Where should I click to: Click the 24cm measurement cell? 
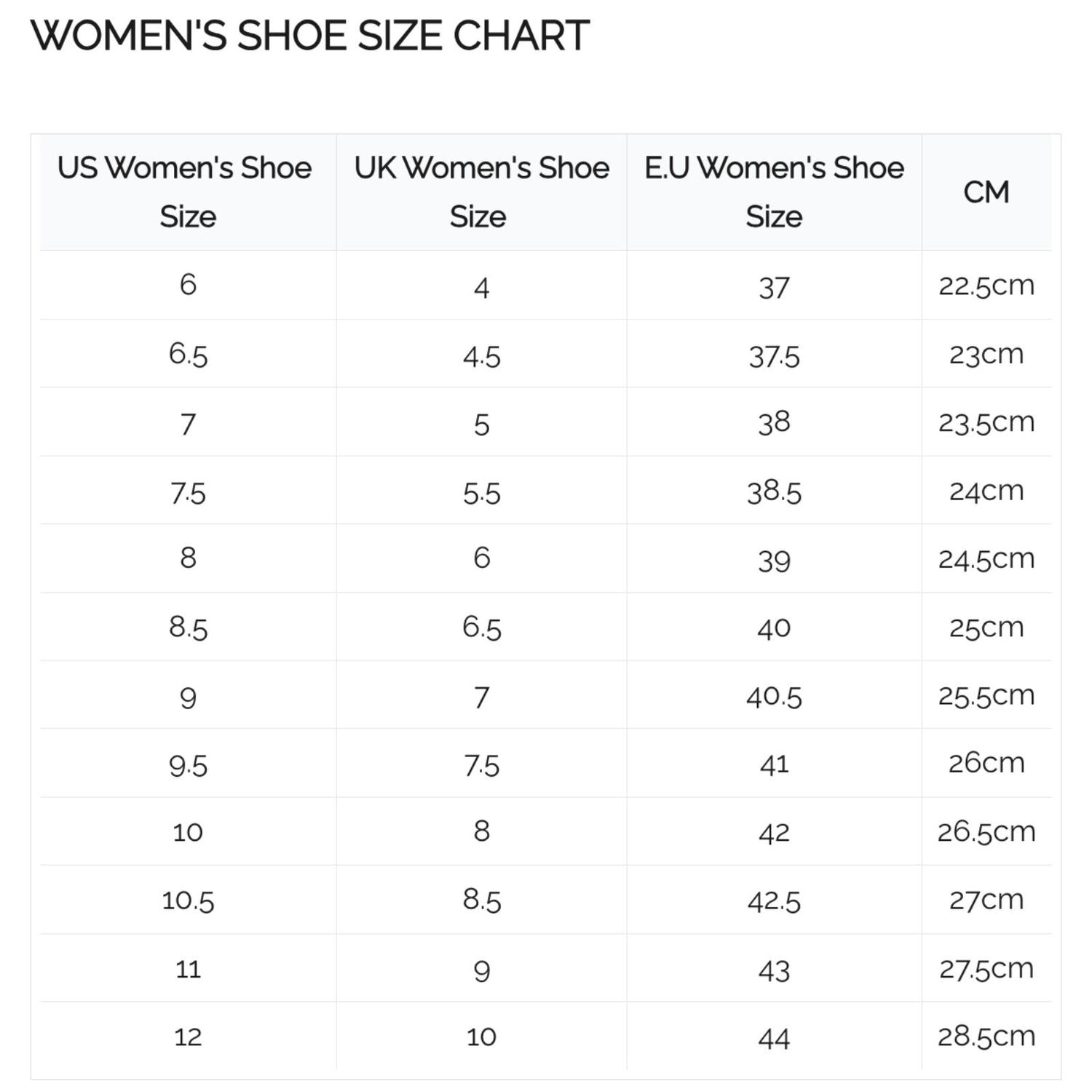(x=986, y=491)
